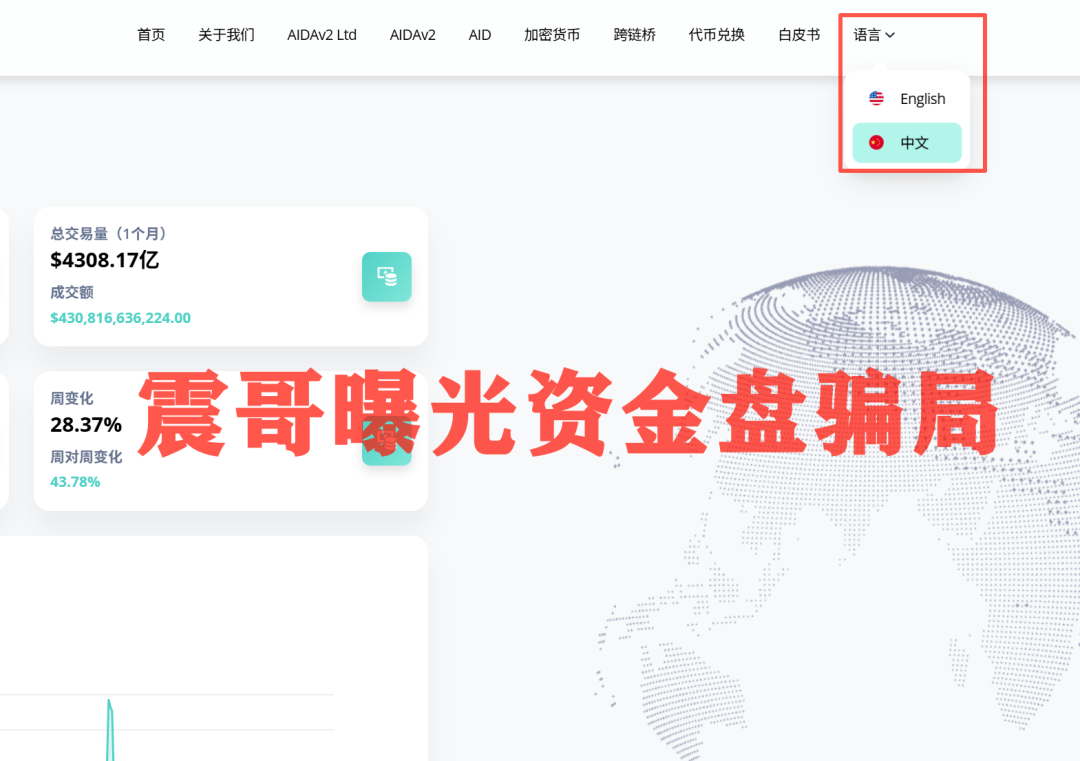Click the 总交易量 trading volume card
The height and width of the screenshot is (761, 1080).
tap(230, 277)
